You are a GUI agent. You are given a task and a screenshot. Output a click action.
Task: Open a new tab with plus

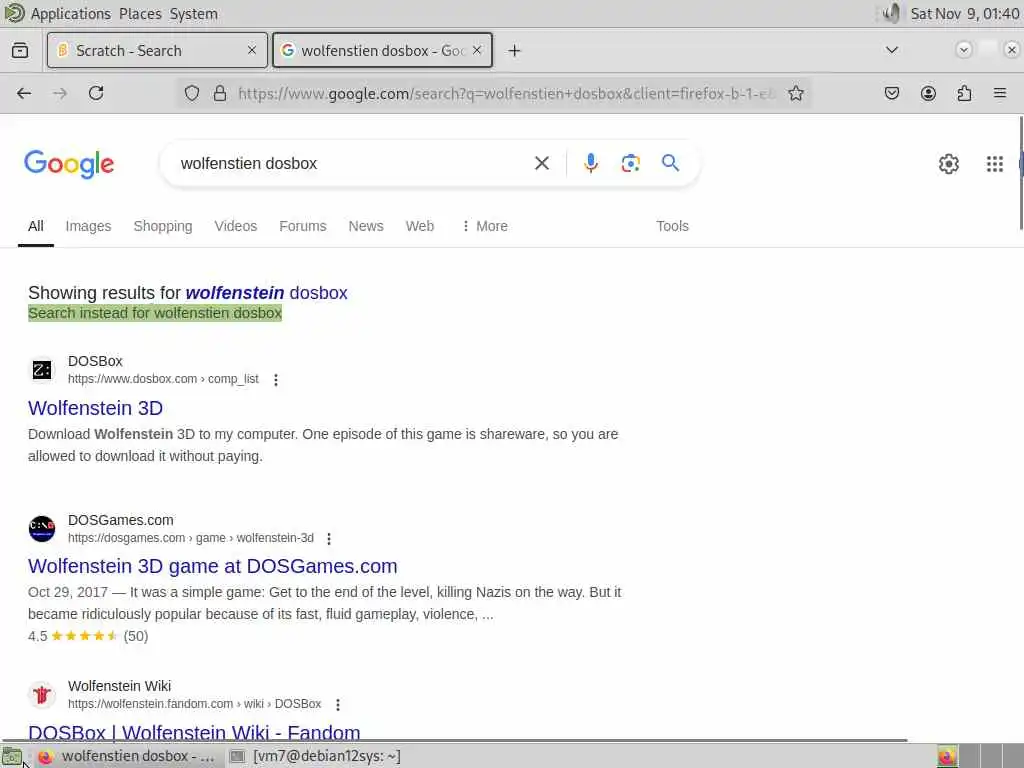pos(515,50)
